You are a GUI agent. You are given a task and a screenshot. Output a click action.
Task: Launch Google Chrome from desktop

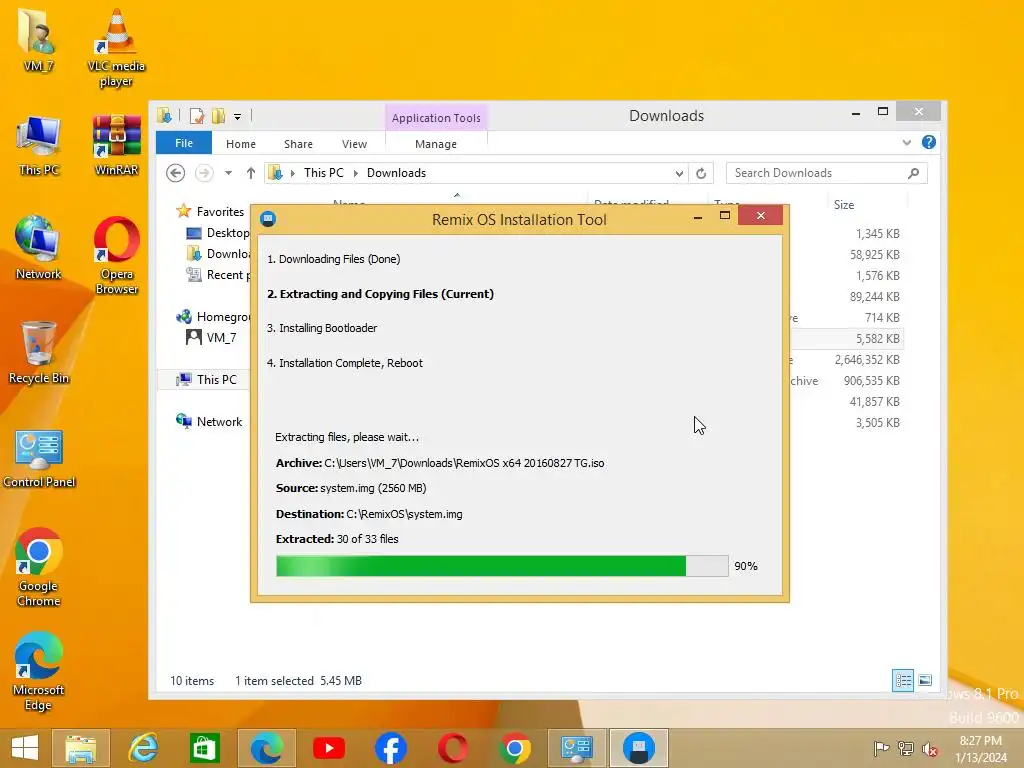(x=38, y=567)
